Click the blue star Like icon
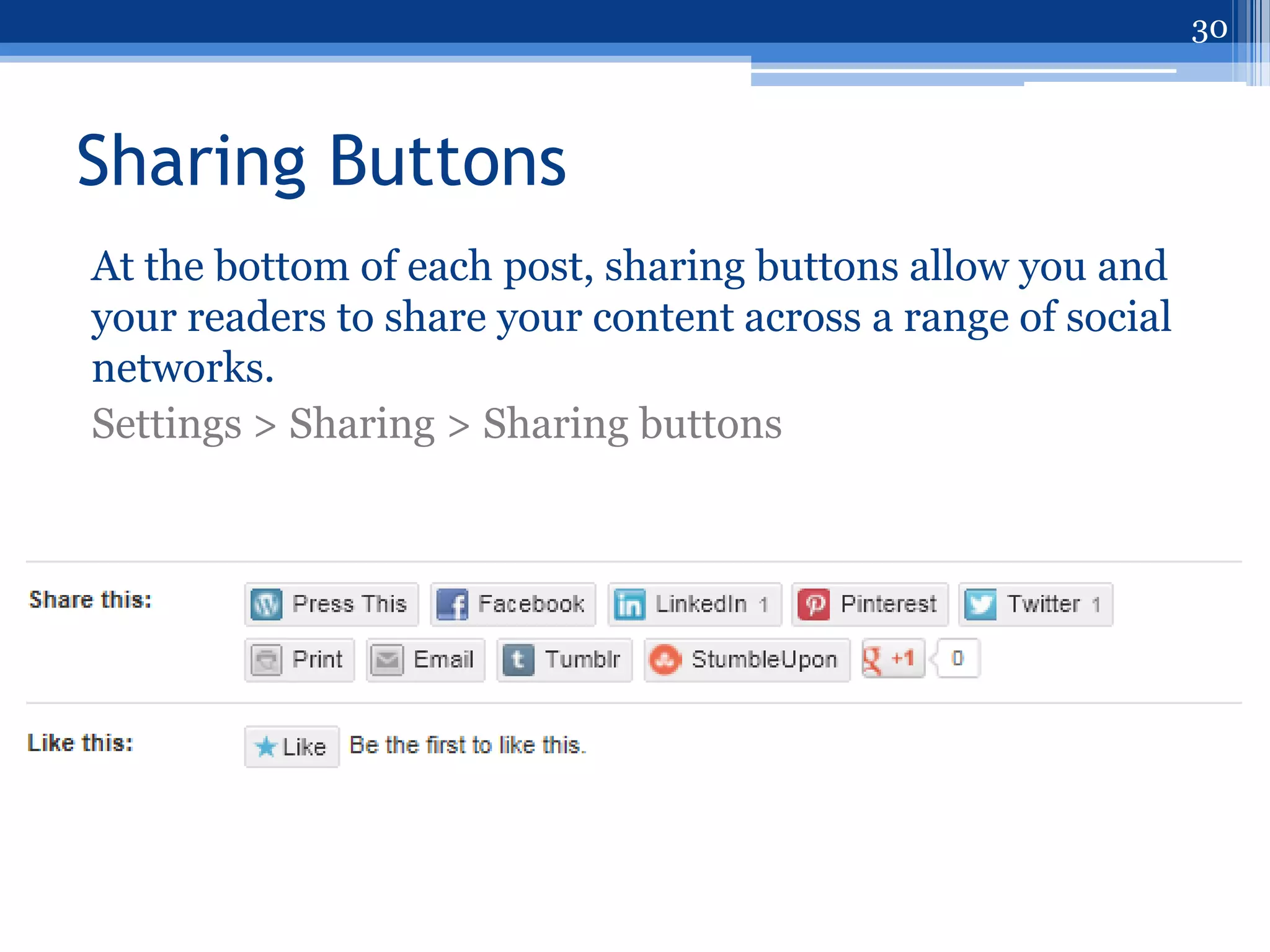This screenshot has height=952, width=1270. point(266,747)
